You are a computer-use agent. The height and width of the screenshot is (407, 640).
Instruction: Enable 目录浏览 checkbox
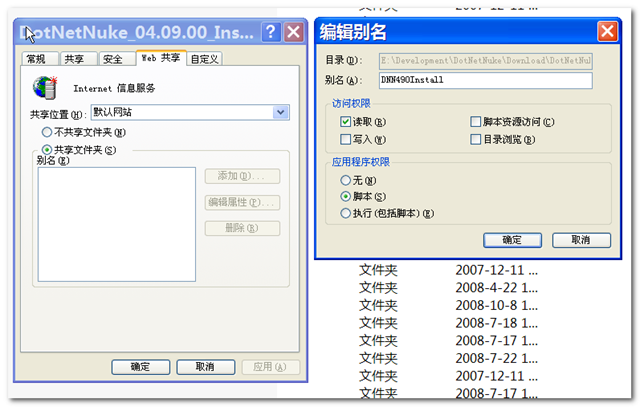pos(475,139)
